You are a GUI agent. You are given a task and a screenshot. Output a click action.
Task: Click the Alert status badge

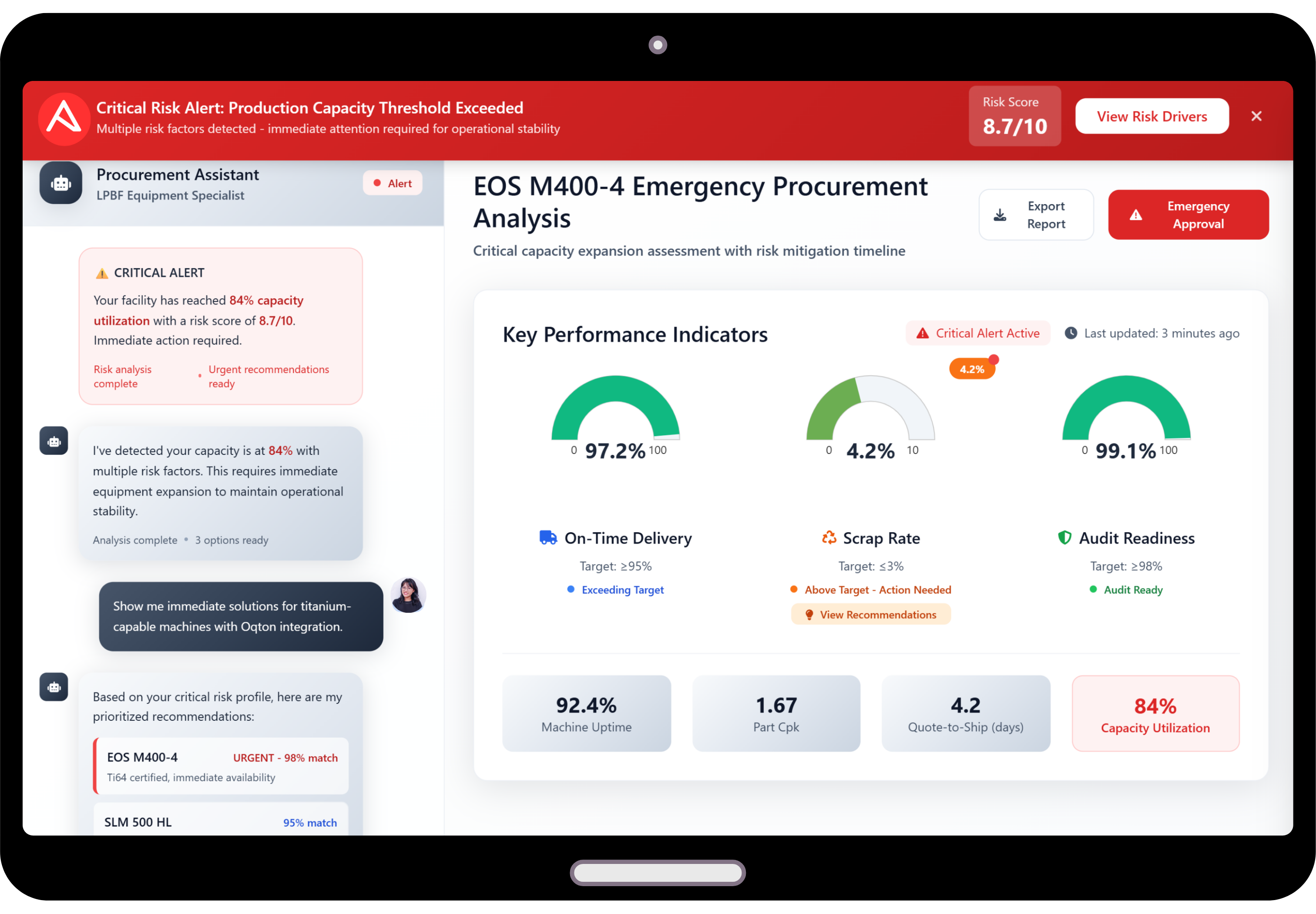click(x=393, y=183)
